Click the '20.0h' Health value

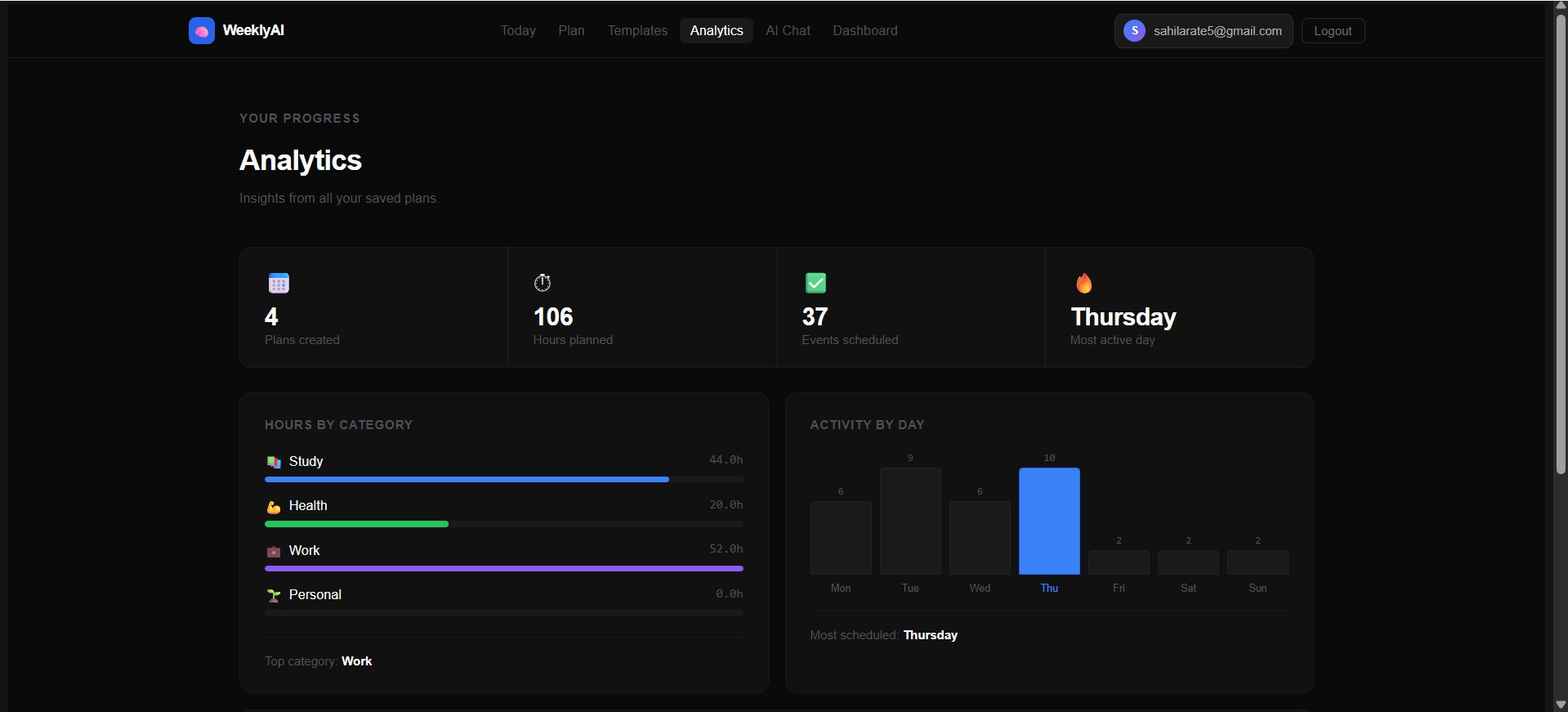(x=726, y=505)
